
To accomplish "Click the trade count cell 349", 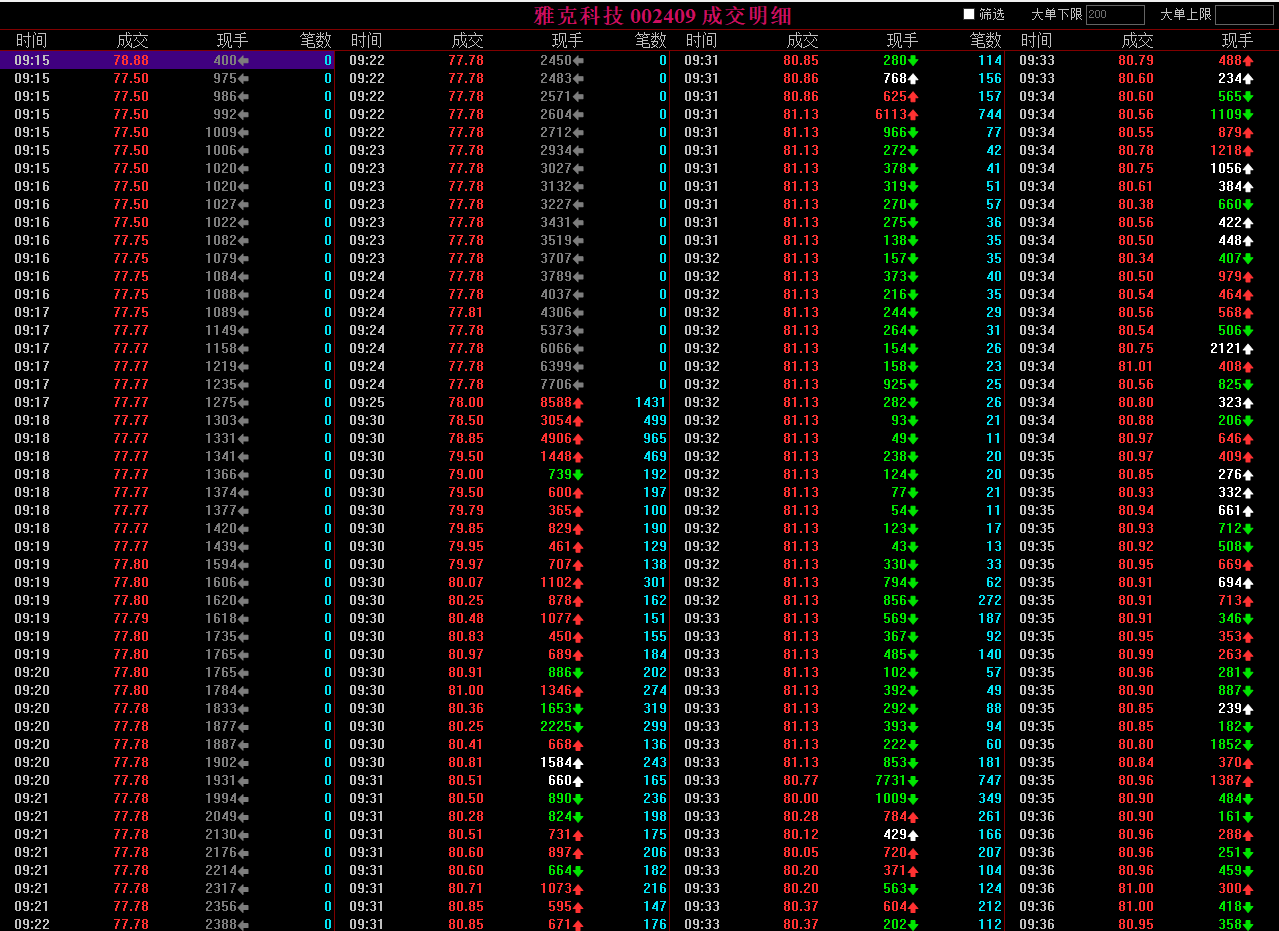I will tap(990, 798).
